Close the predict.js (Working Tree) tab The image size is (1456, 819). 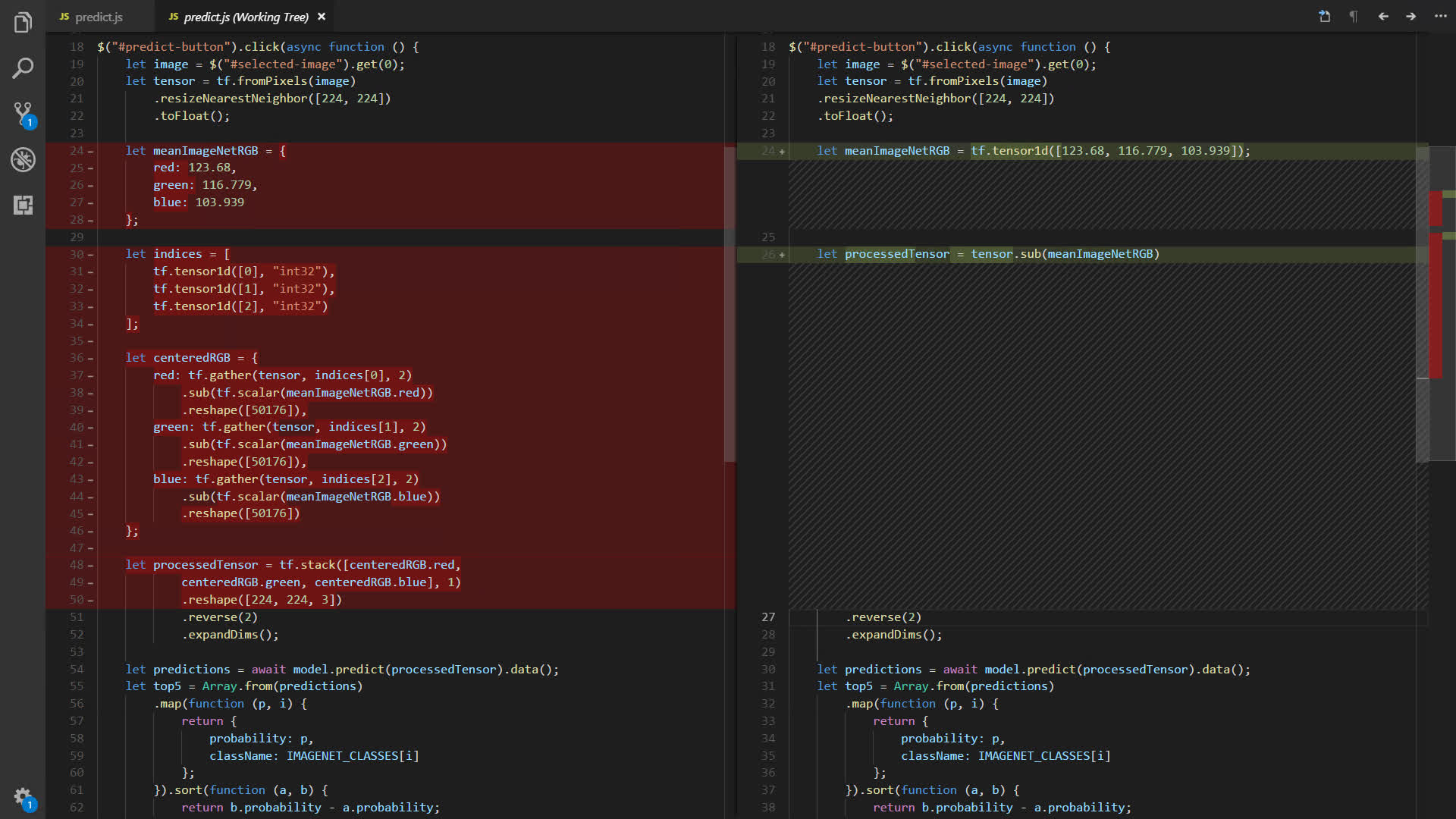point(322,17)
